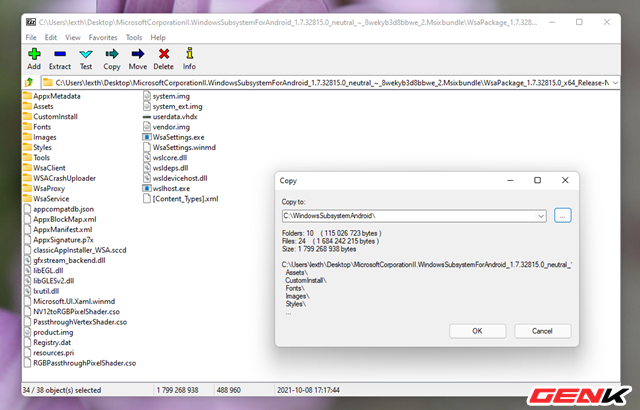Image resolution: width=640 pixels, height=410 pixels.
Task: Select the Assets folder
Action: (x=38, y=106)
